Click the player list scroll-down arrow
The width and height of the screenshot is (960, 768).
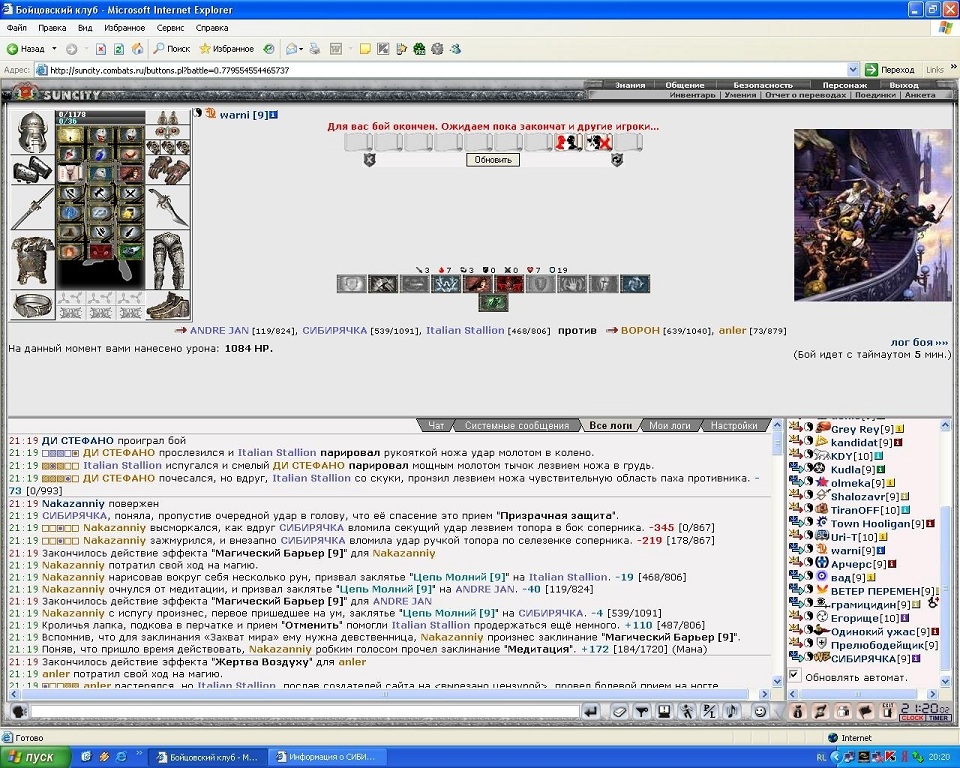coord(944,680)
